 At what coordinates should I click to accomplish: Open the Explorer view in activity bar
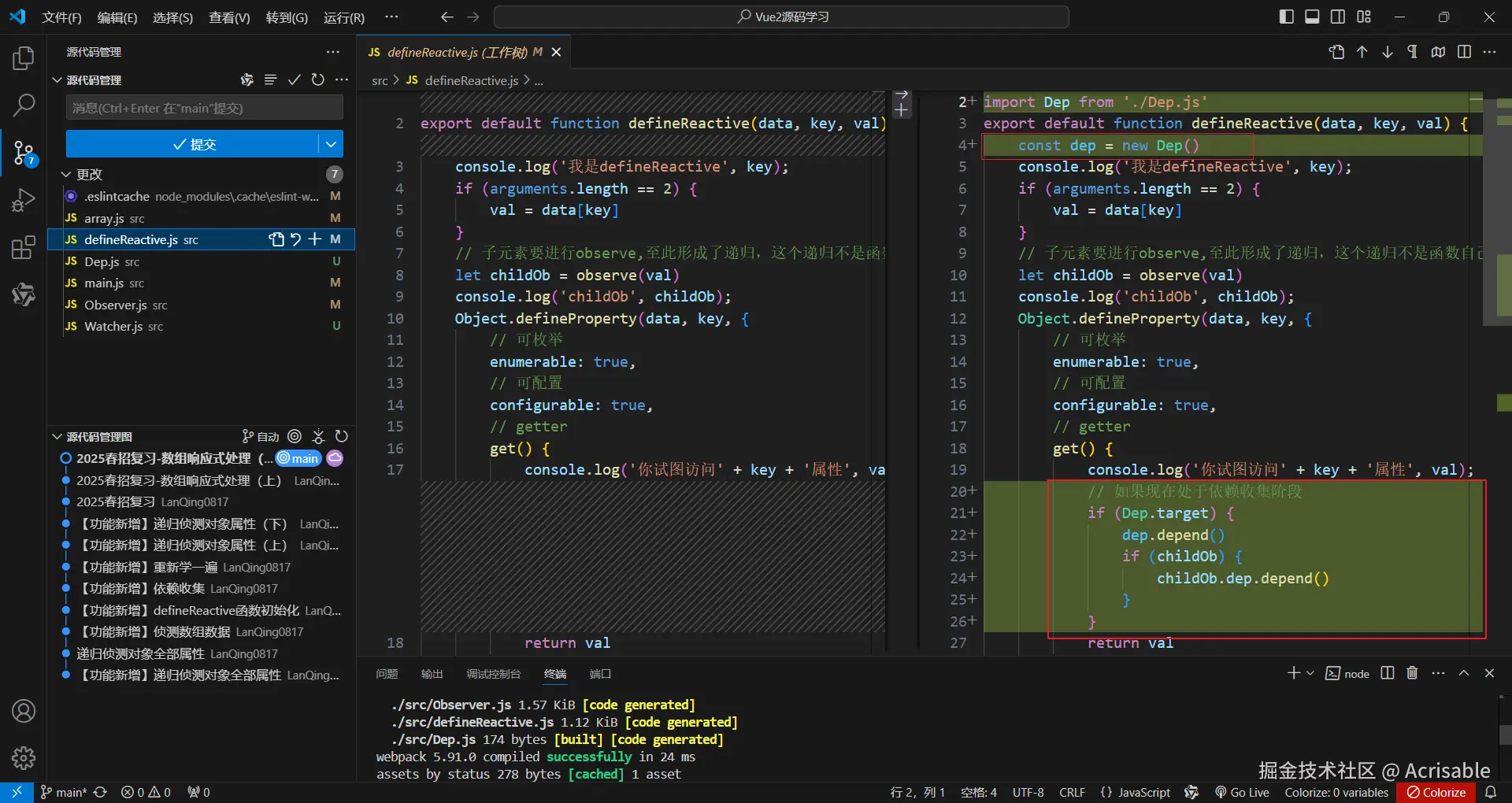tap(24, 58)
